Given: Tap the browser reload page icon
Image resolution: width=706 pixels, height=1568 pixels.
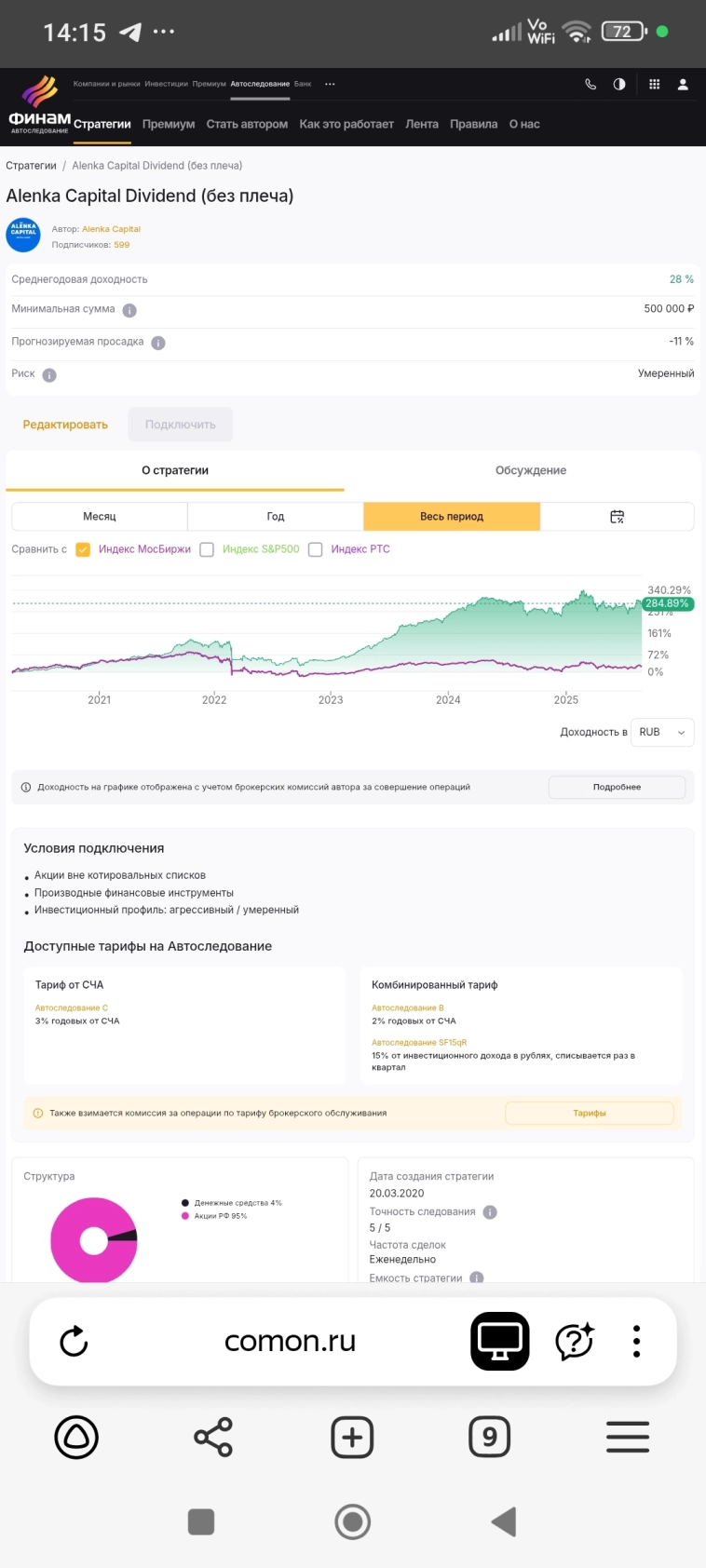Looking at the screenshot, I should [74, 1342].
